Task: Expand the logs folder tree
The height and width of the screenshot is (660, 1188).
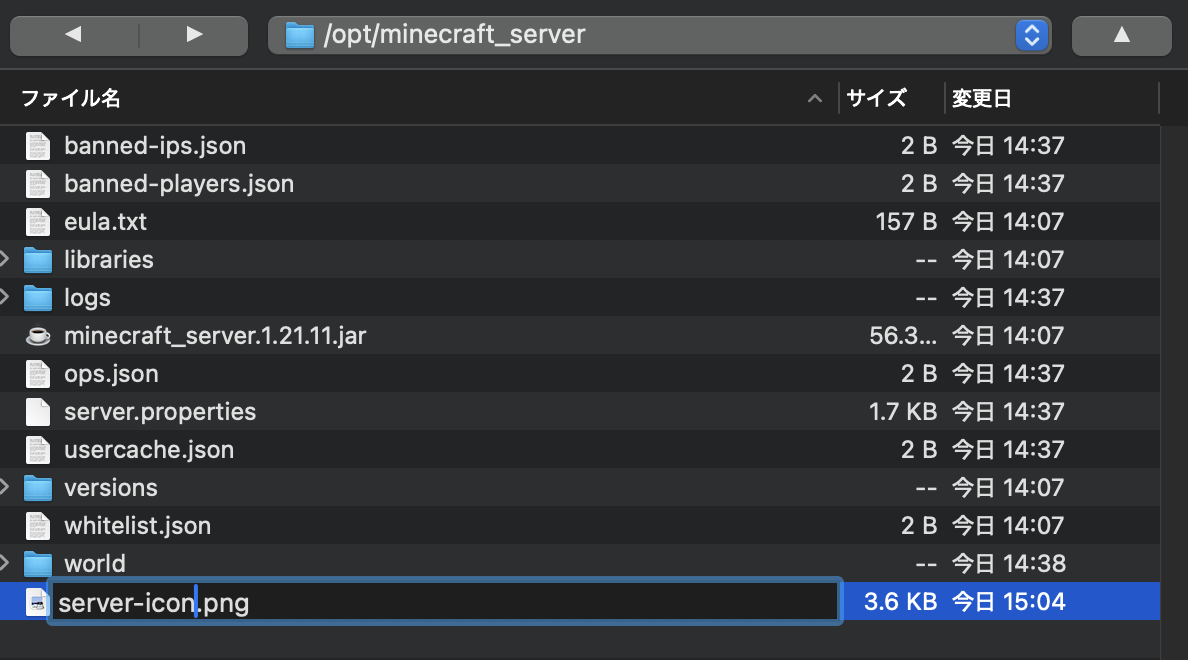Action: (7, 298)
